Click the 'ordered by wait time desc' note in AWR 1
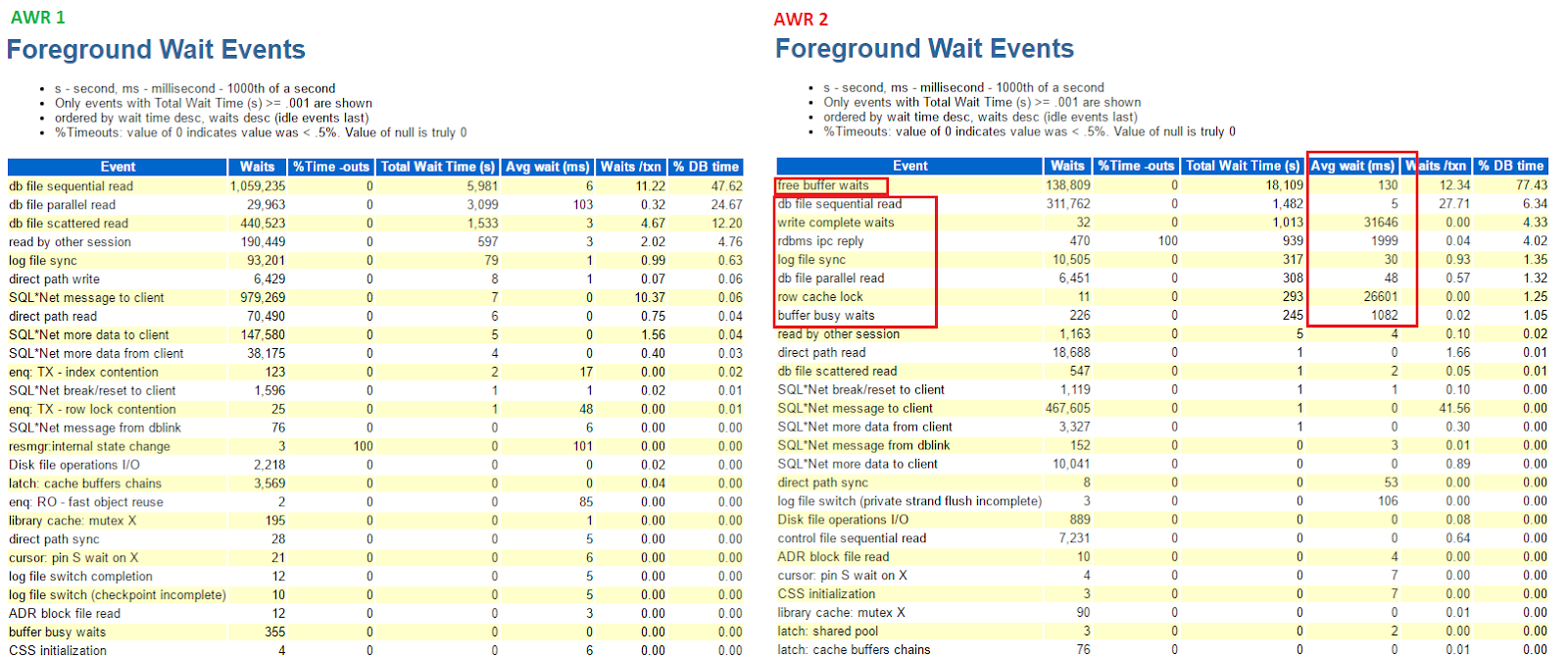Image resolution: width=1568 pixels, height=658 pixels. click(212, 118)
